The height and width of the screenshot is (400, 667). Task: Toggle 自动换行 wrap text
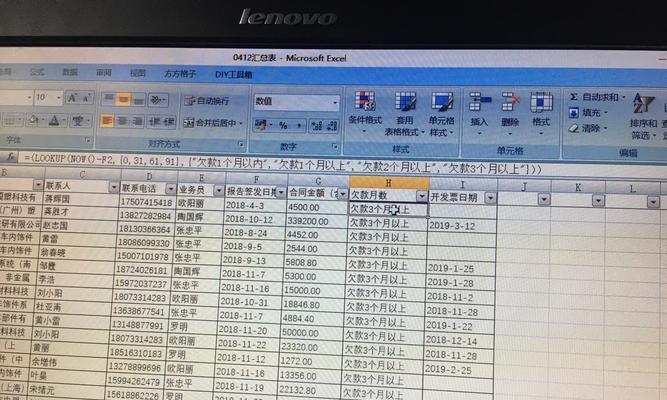[x=208, y=101]
